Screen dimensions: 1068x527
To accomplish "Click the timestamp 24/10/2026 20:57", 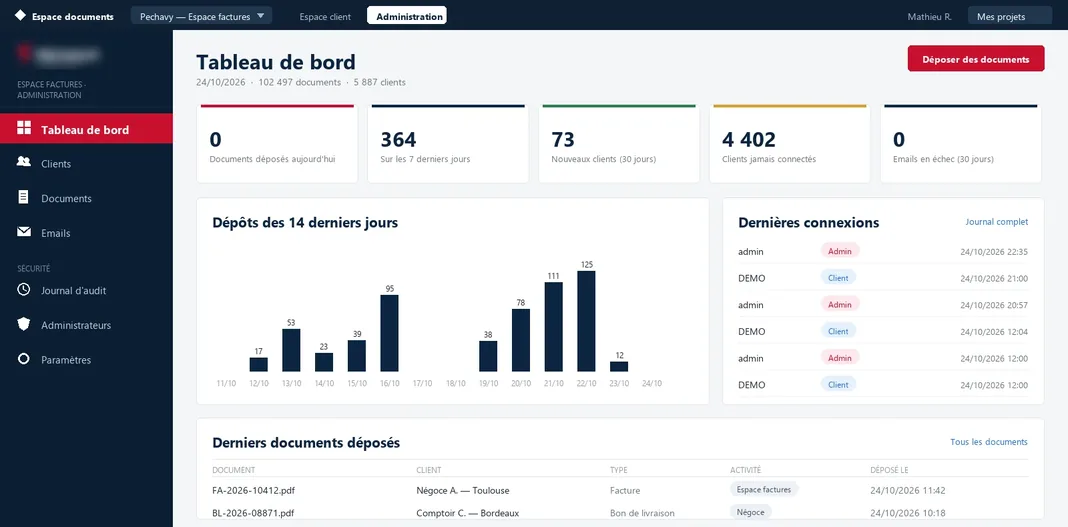I will coord(994,305).
